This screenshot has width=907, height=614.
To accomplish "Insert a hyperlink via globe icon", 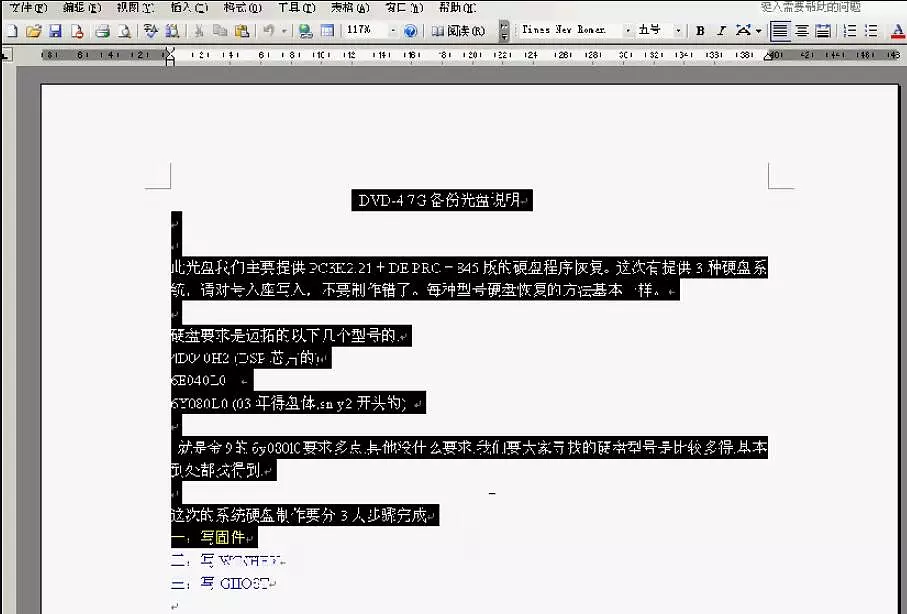I will tap(305, 31).
